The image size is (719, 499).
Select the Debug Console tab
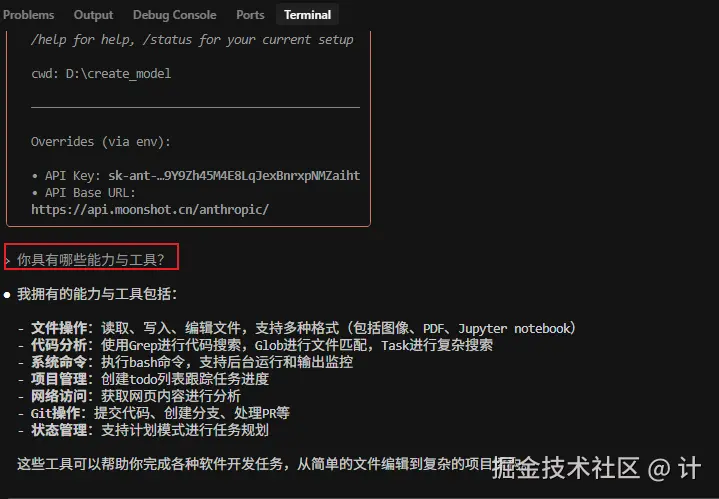coord(174,15)
